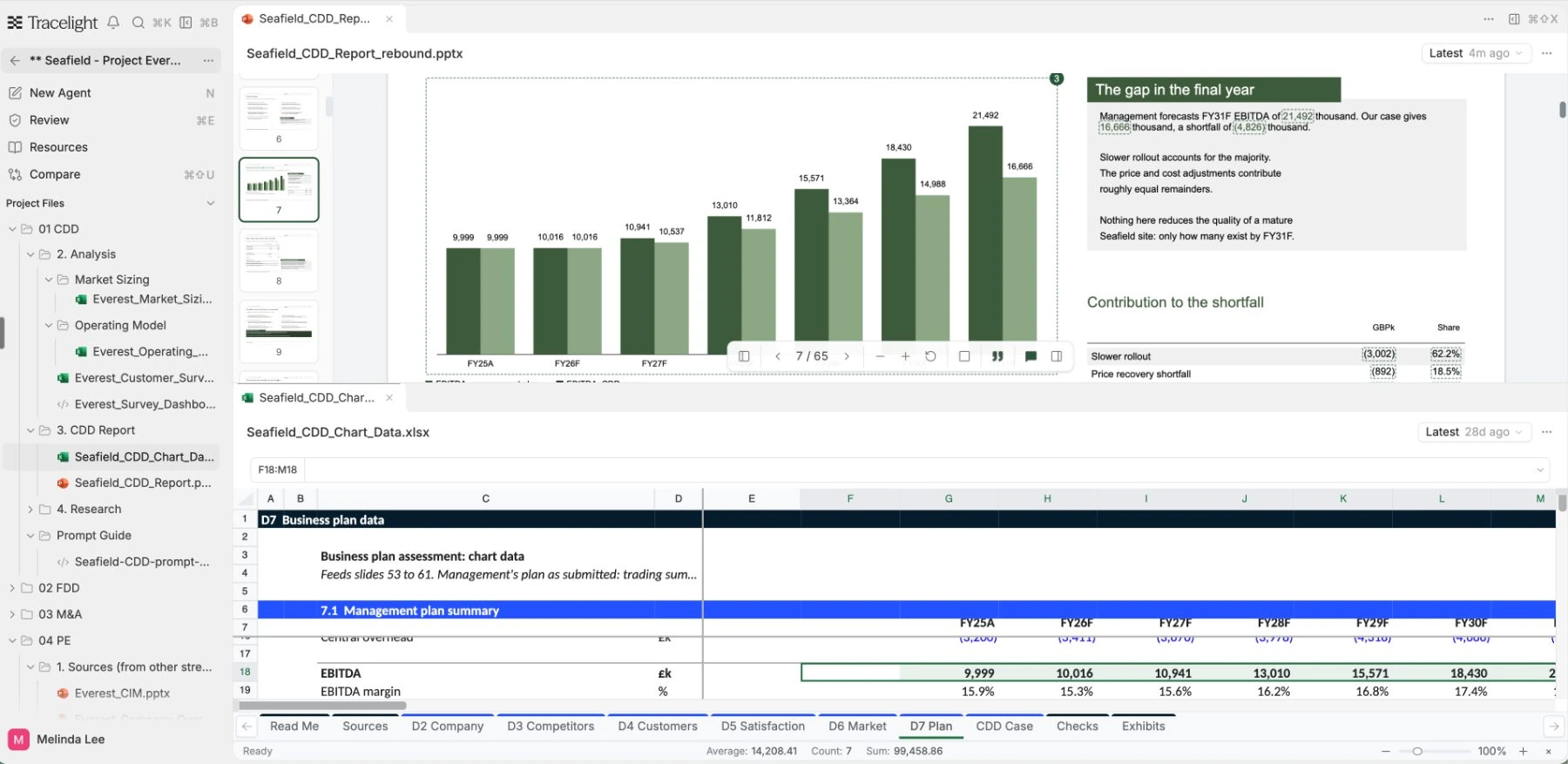Open project options next to Seafield - Project Ever
The width and height of the screenshot is (1568, 764).
(208, 60)
